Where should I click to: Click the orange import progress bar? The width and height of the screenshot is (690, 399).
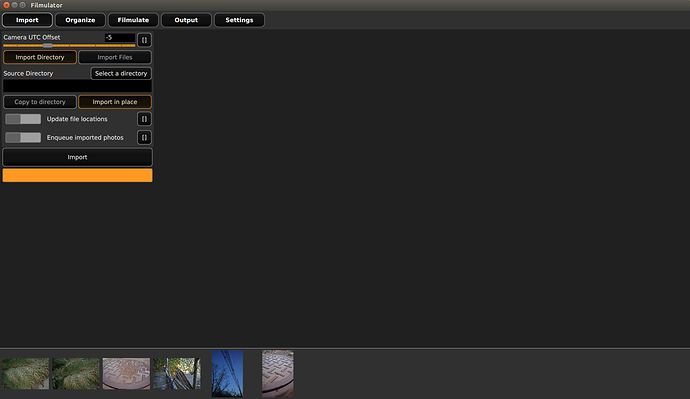point(77,175)
